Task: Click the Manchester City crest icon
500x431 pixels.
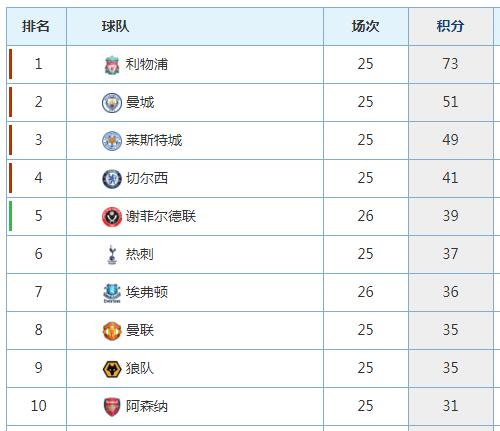Action: (112, 103)
